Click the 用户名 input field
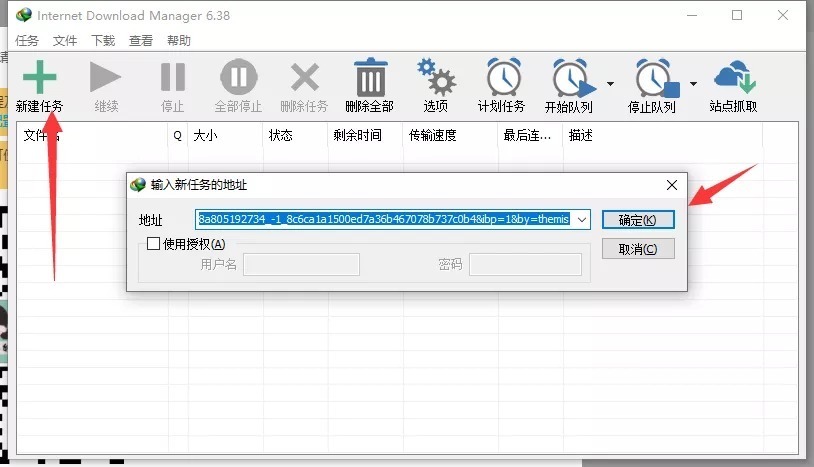814x467 pixels. pos(301,265)
